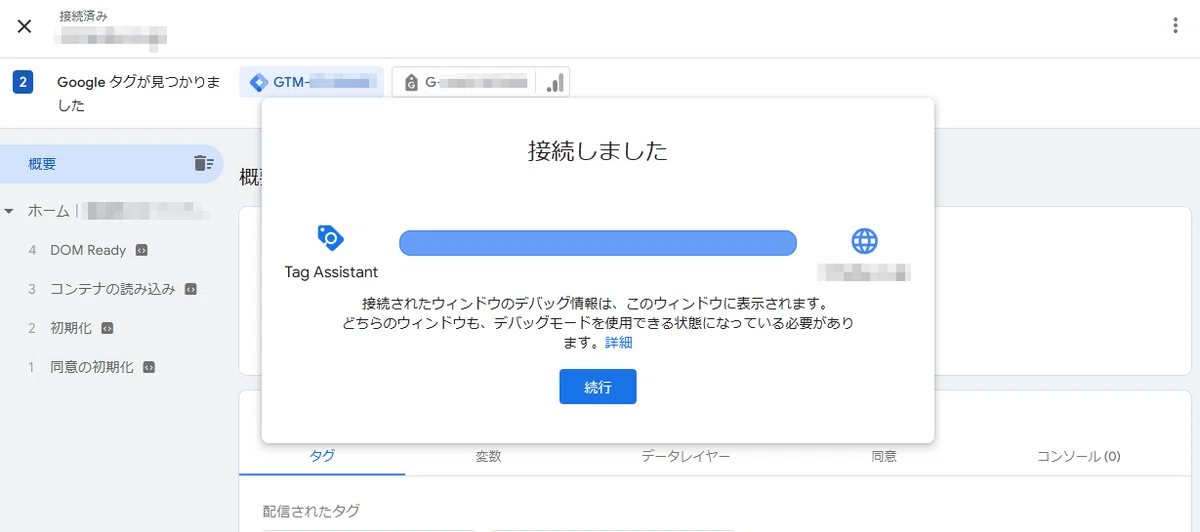The image size is (1200, 532).
Task: Click the blue GTM diamond icon
Action: [259, 83]
